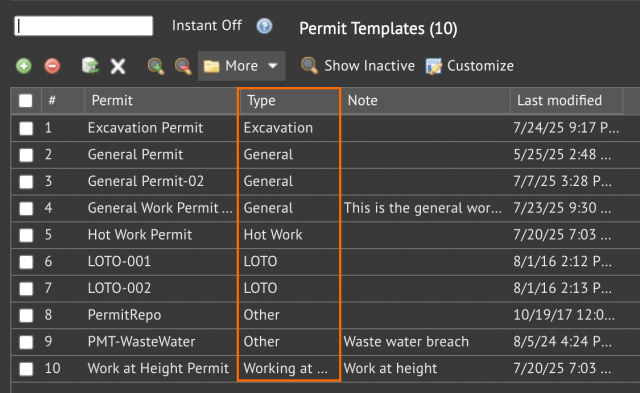Click the magnifier remove filter icon
The width and height of the screenshot is (640, 393).
tap(183, 66)
